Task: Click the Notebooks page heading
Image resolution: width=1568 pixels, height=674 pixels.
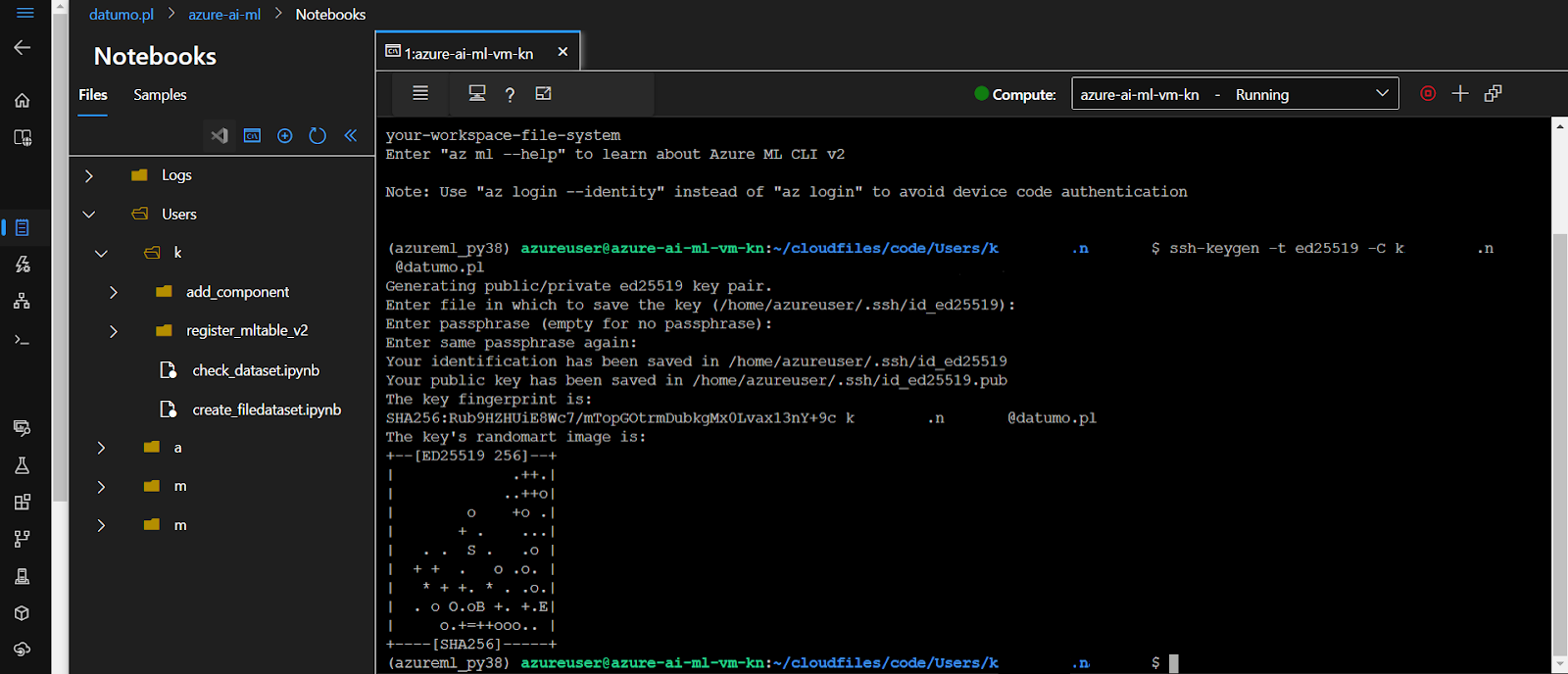Action: [155, 56]
